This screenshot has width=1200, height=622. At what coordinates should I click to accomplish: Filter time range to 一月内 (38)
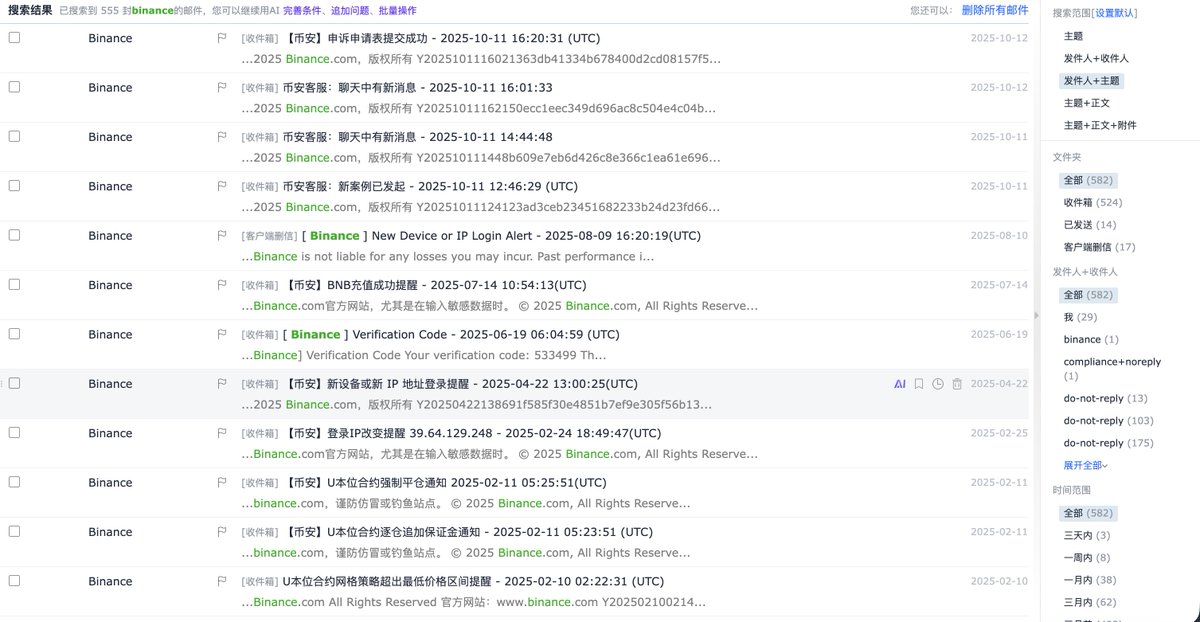(1090, 580)
